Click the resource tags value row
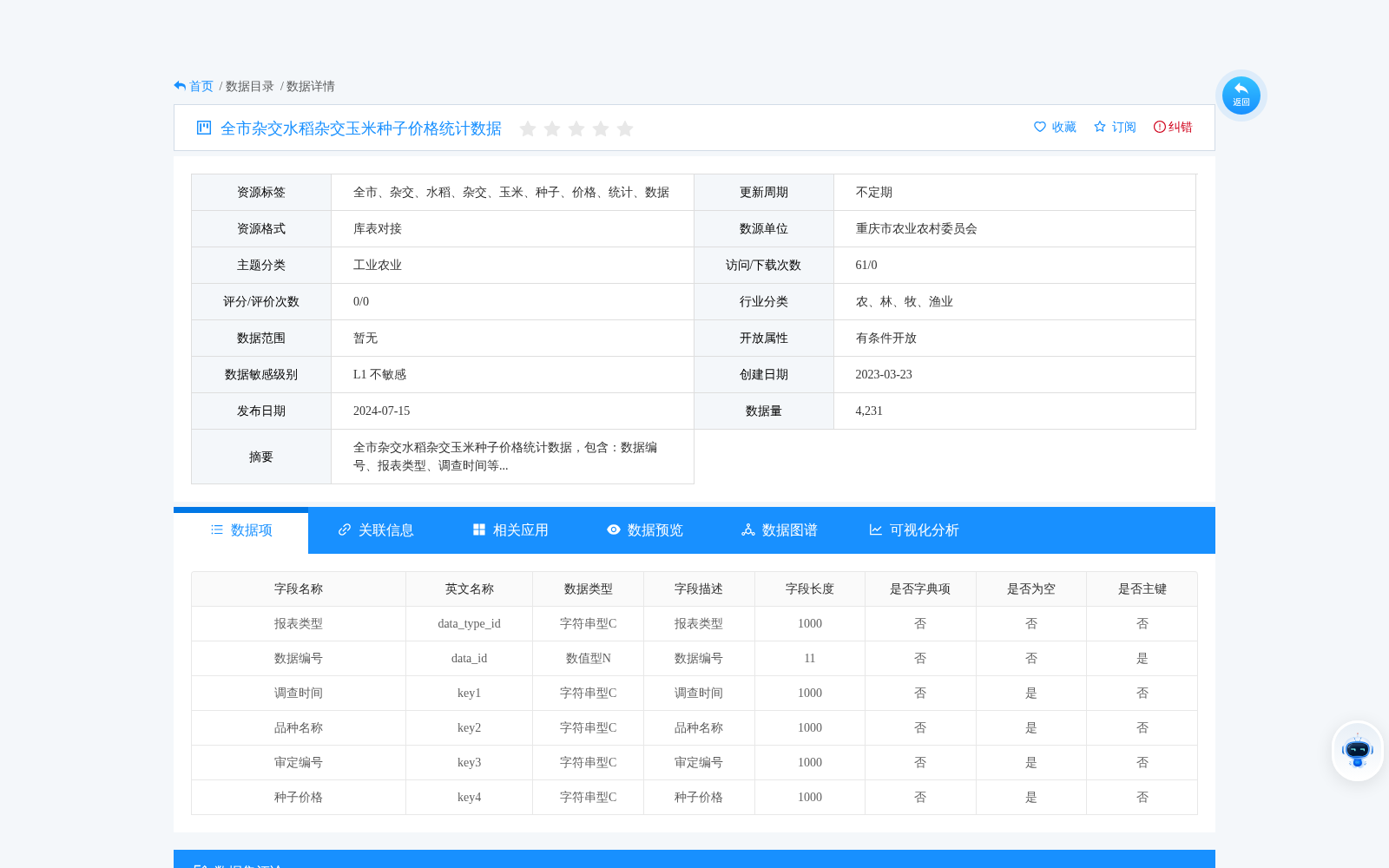The width and height of the screenshot is (1389, 868). (511, 192)
